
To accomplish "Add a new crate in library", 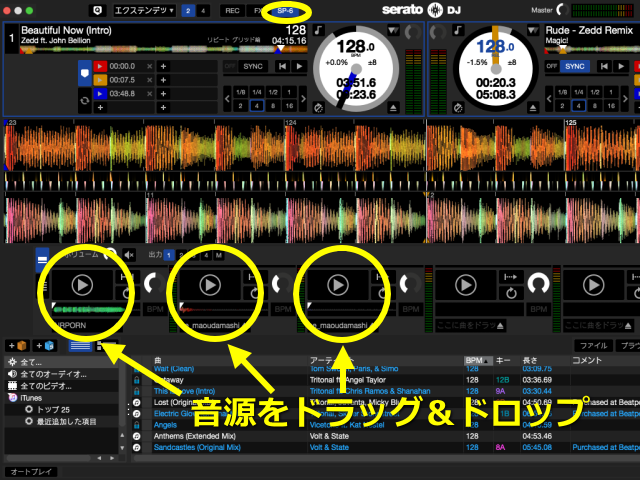I will click(x=15, y=346).
